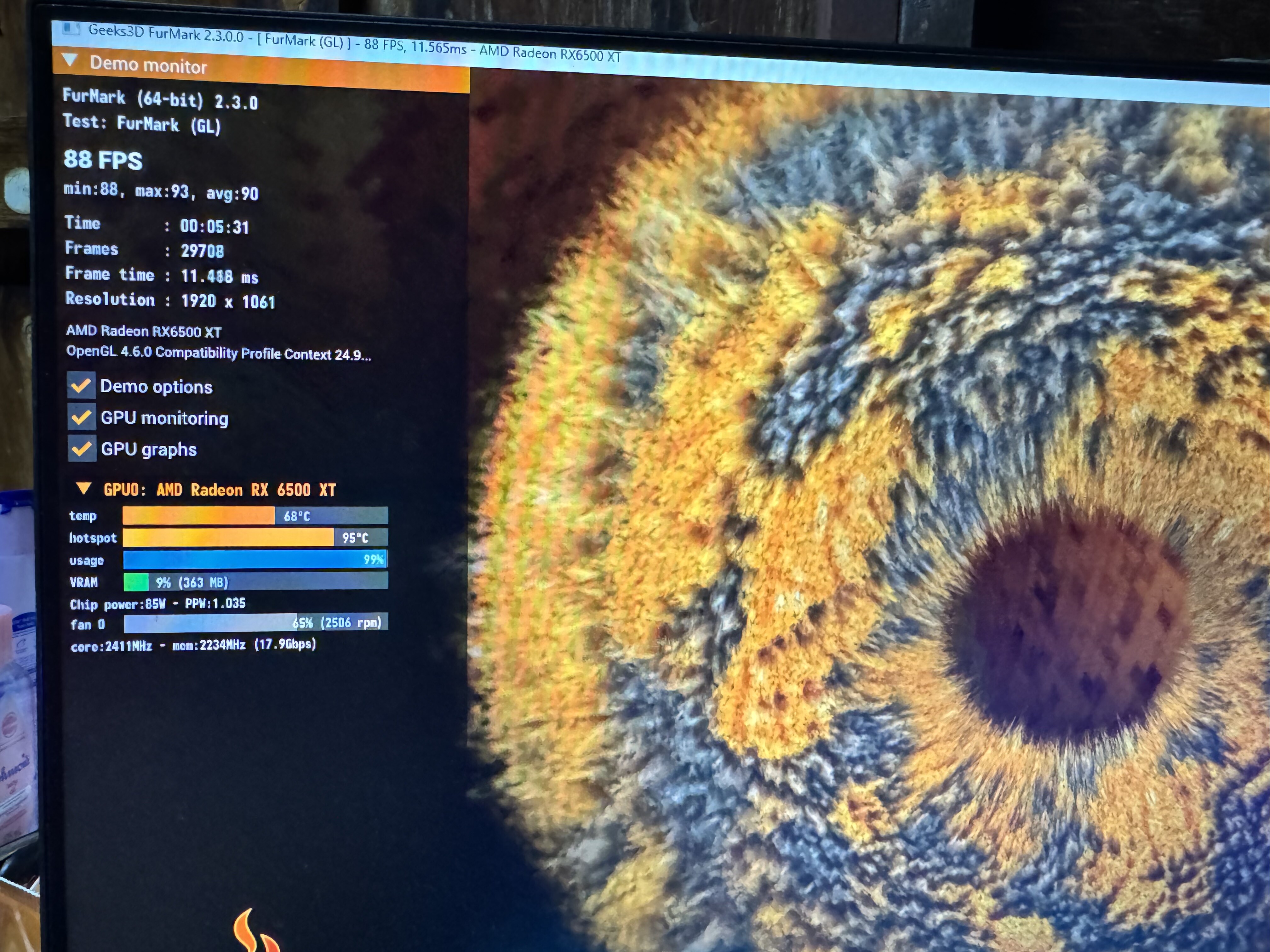Uncheck the Demo options checkbox

click(x=81, y=385)
